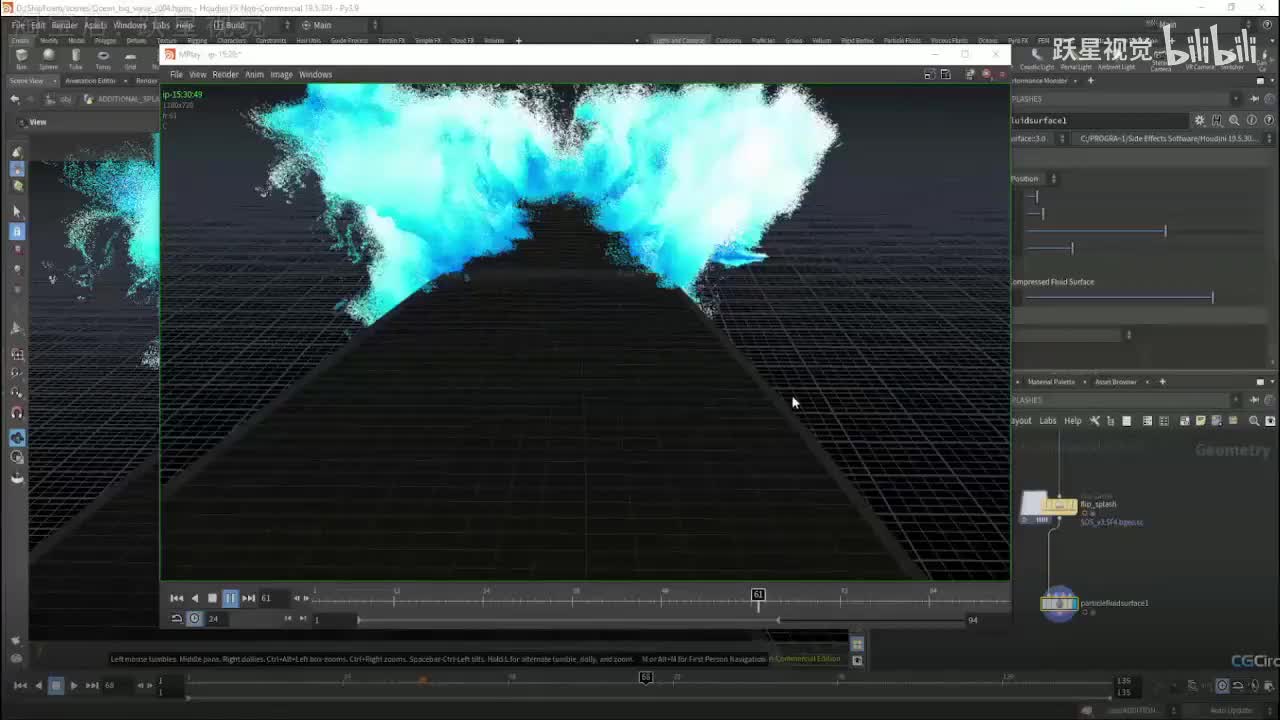Create Grid from the Create shelf
Screen dimensions: 1280x720
[x=130, y=59]
